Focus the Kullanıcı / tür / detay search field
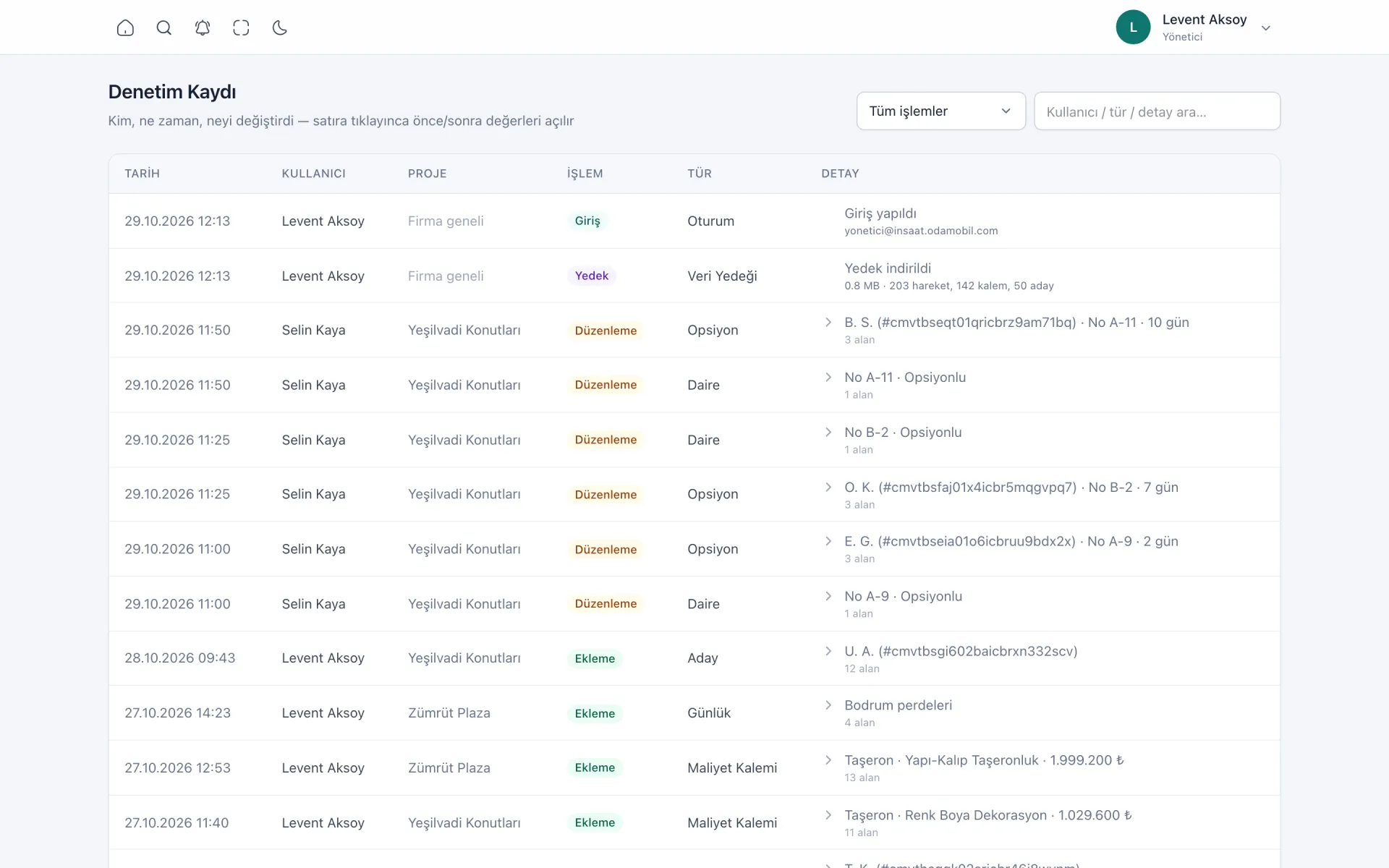1389x868 pixels. pos(1157,111)
